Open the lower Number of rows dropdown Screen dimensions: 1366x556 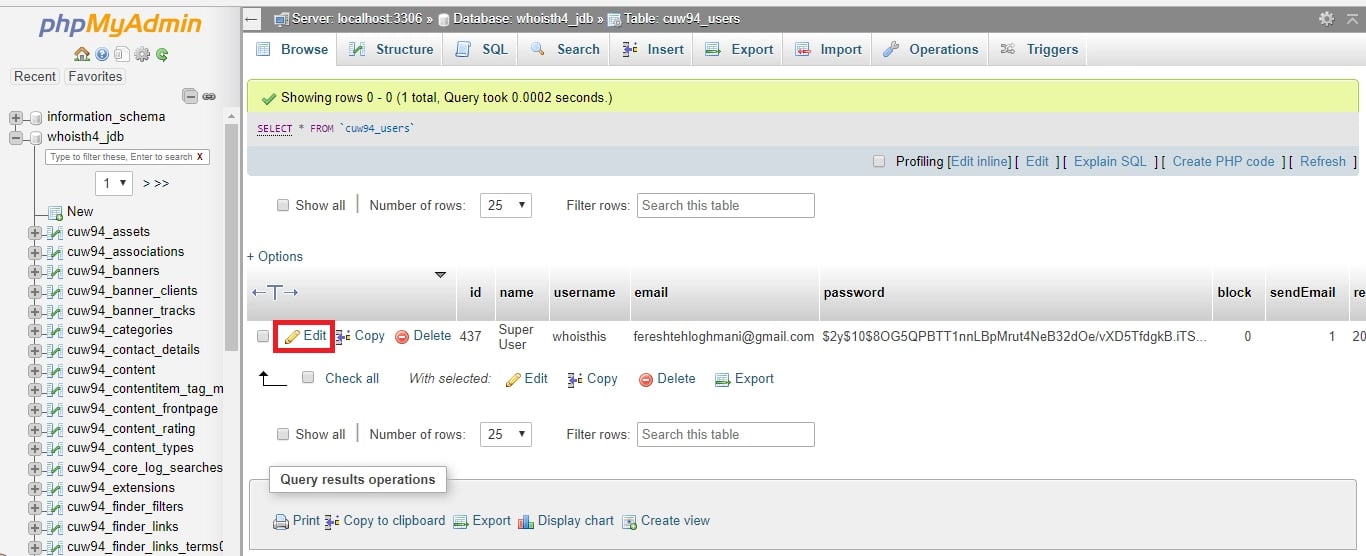[506, 434]
